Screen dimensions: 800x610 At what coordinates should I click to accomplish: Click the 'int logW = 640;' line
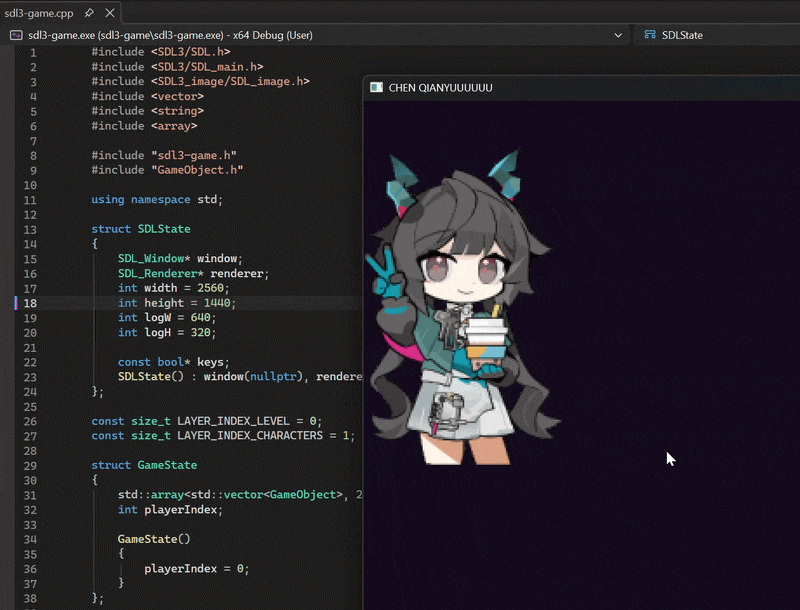167,318
